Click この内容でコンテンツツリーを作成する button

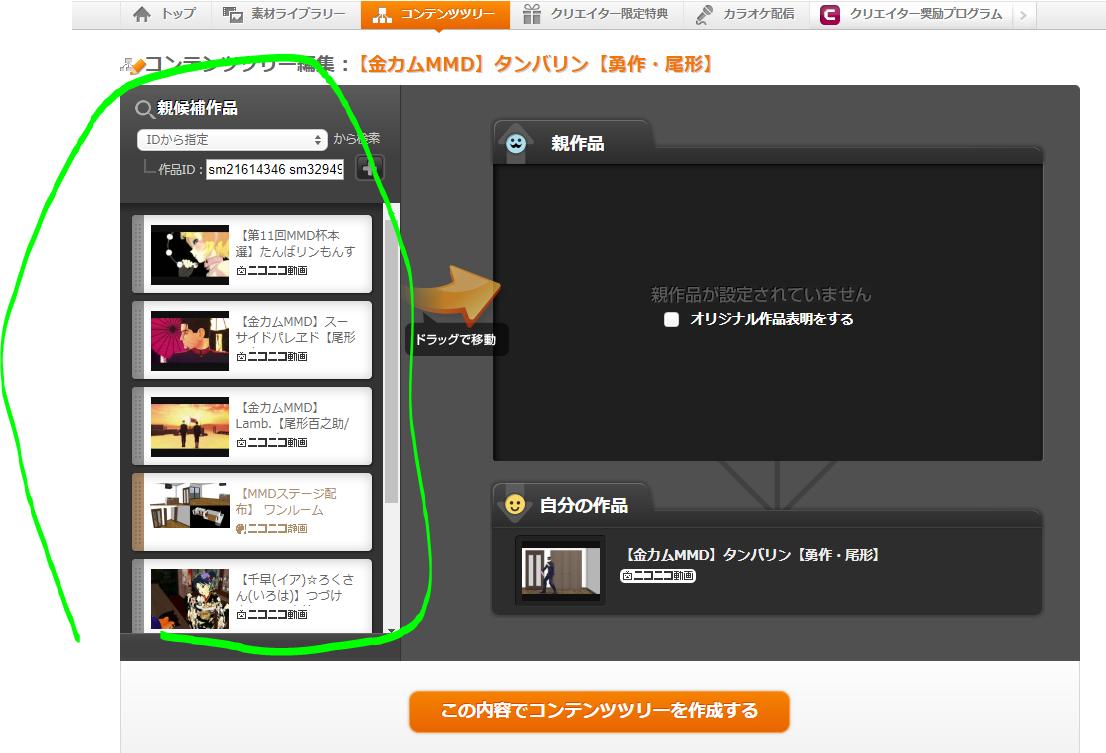point(599,711)
